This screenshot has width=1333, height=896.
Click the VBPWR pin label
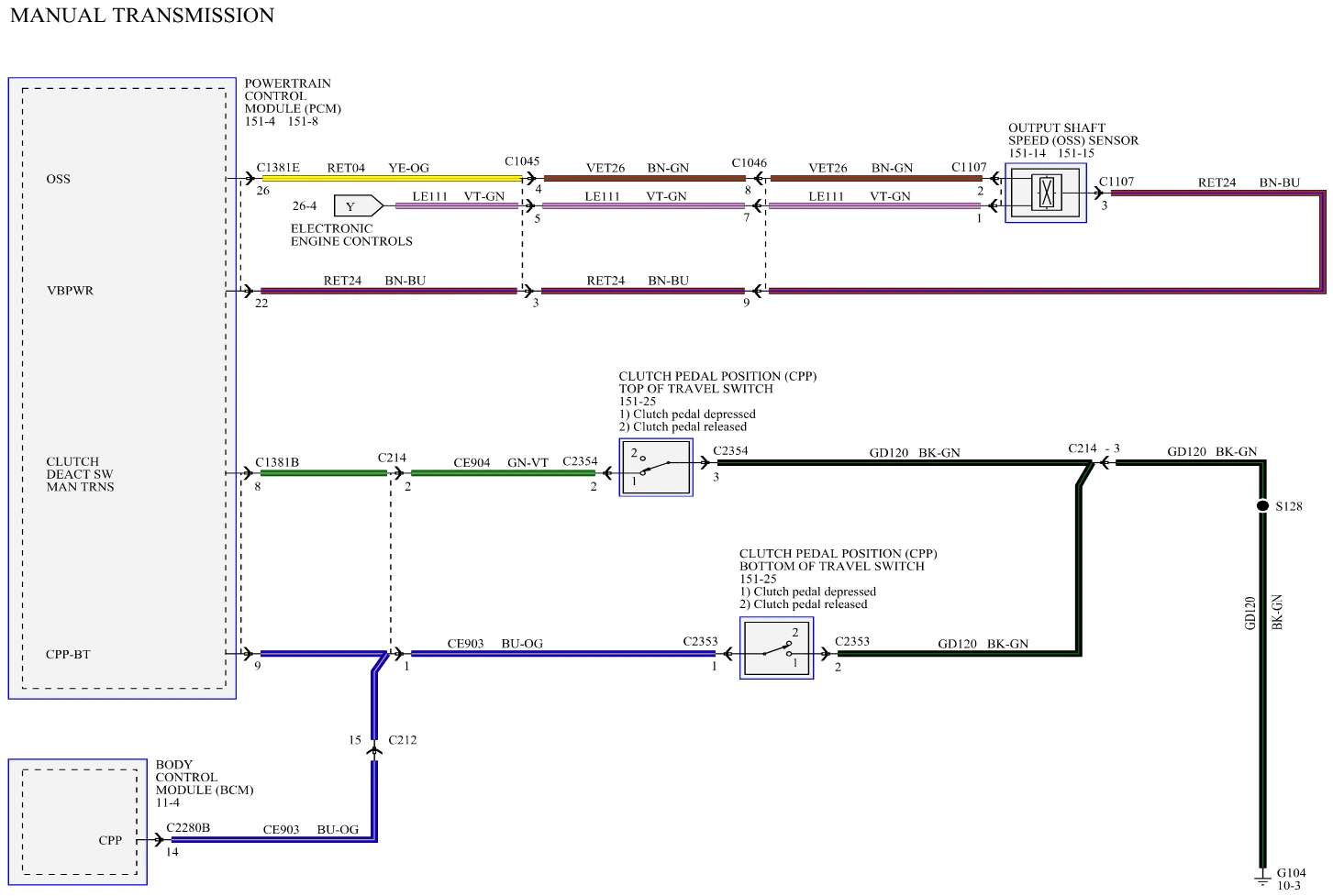70,291
